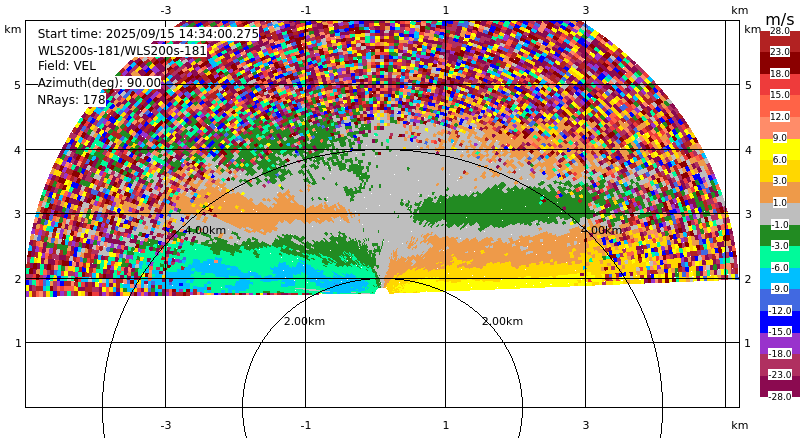Click the bottom axis -1 tick label

pyautogui.click(x=305, y=425)
